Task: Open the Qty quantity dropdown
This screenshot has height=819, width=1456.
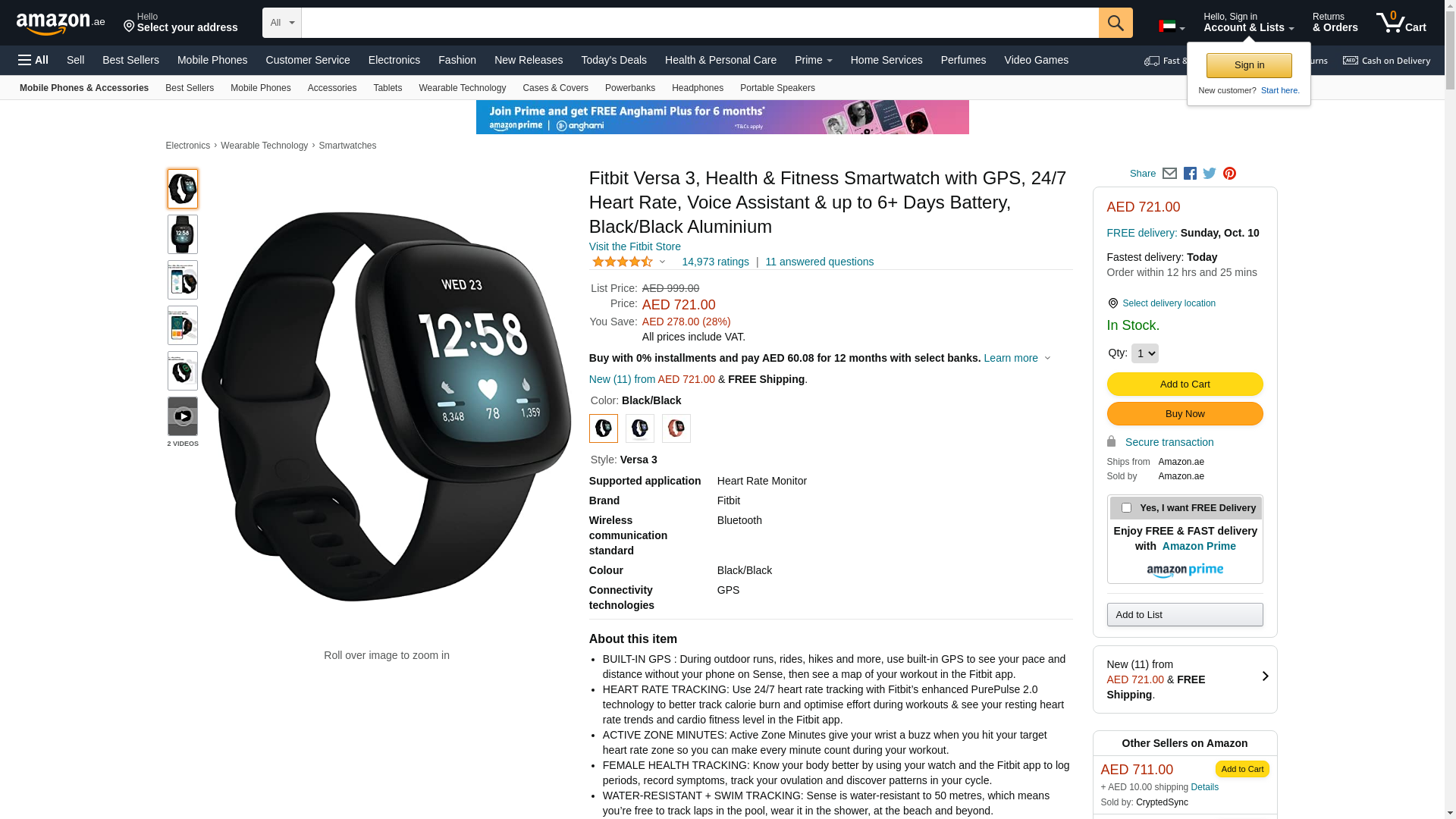Action: pos(1144,353)
